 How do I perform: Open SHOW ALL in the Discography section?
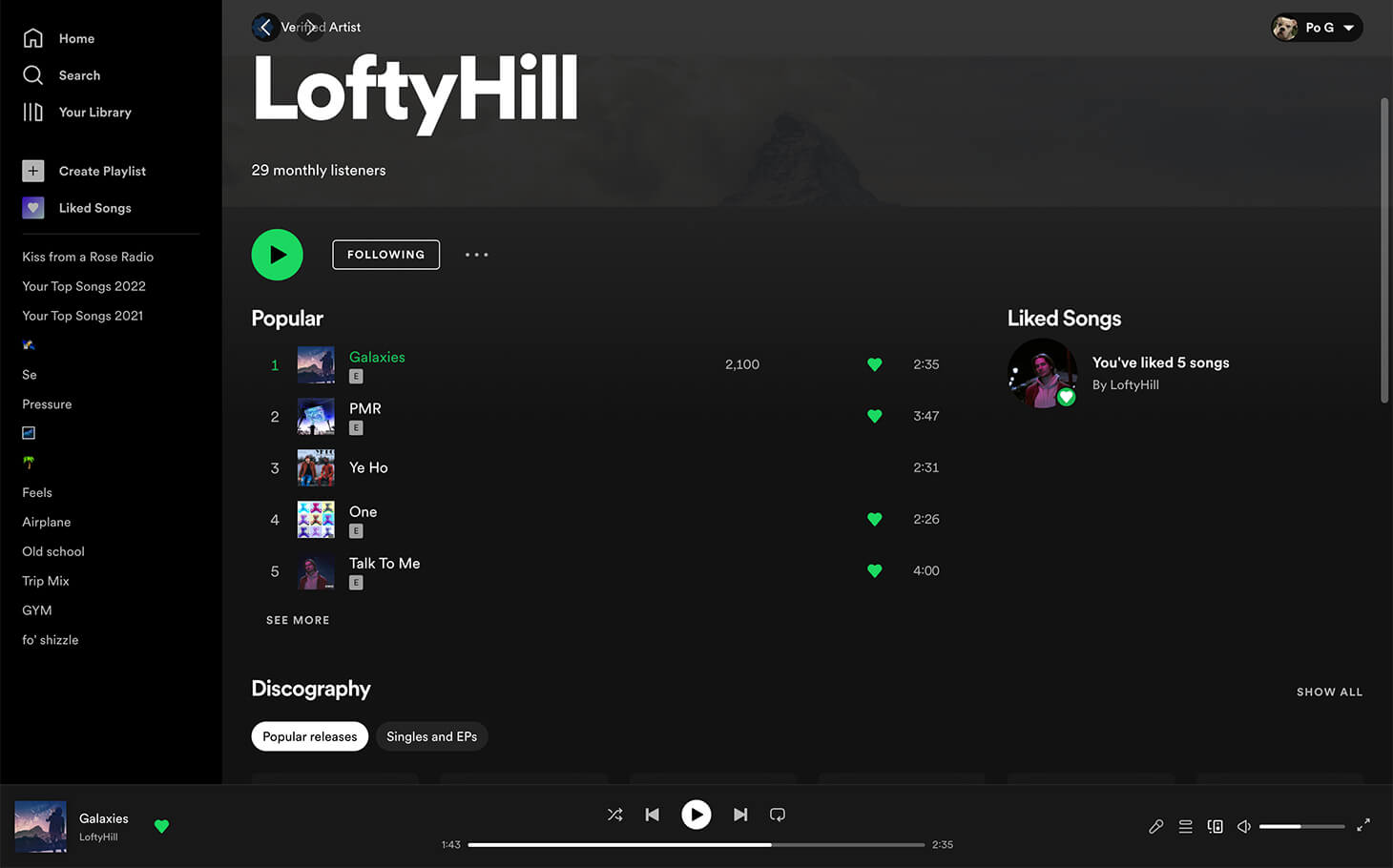pos(1329,692)
